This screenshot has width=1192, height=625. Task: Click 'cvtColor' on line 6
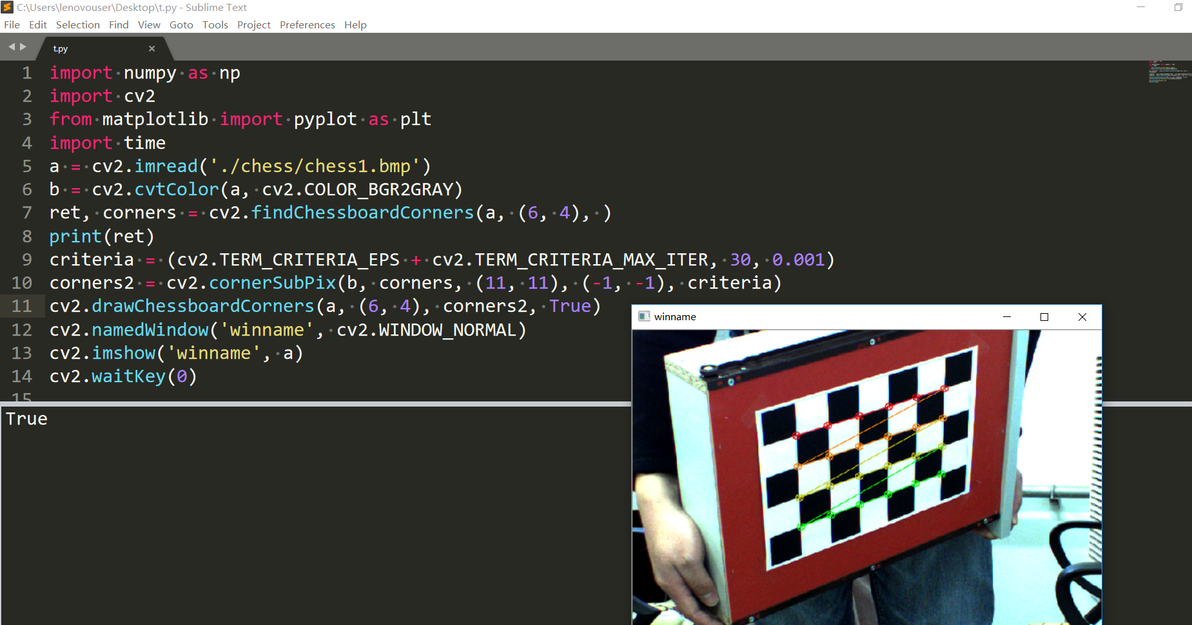(x=176, y=189)
